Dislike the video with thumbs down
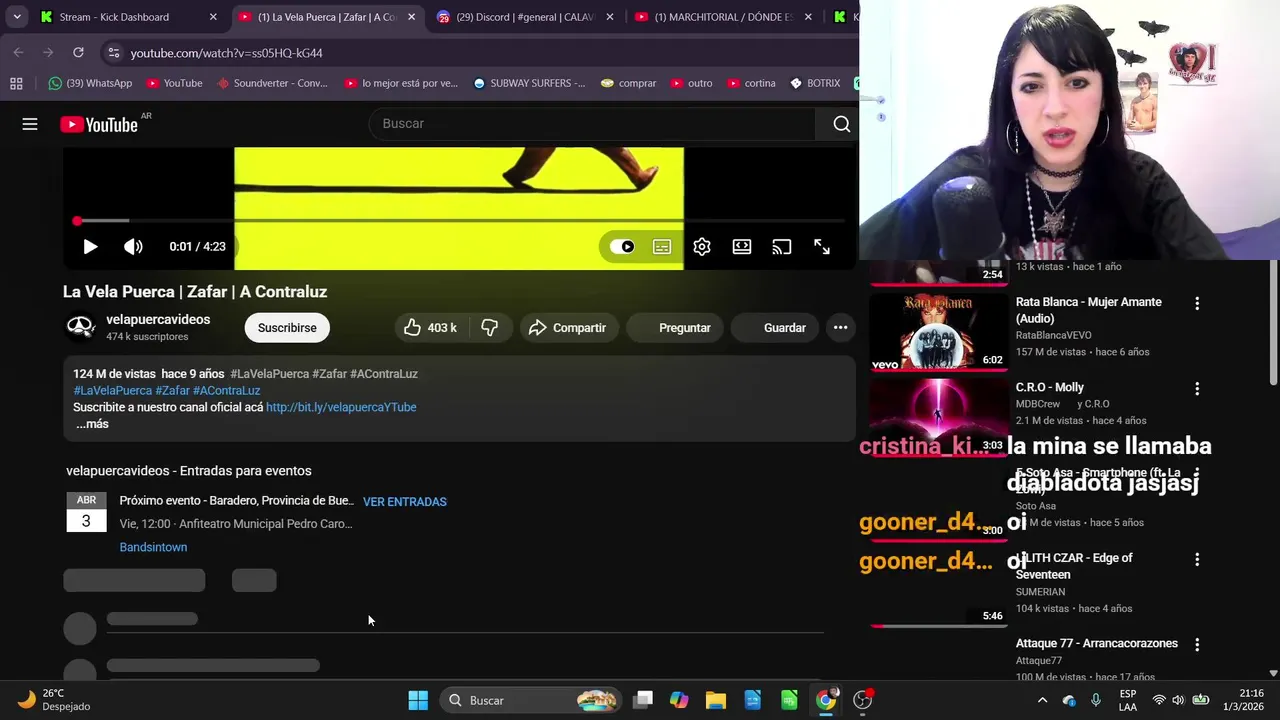This screenshot has height=720, width=1280. [x=490, y=328]
